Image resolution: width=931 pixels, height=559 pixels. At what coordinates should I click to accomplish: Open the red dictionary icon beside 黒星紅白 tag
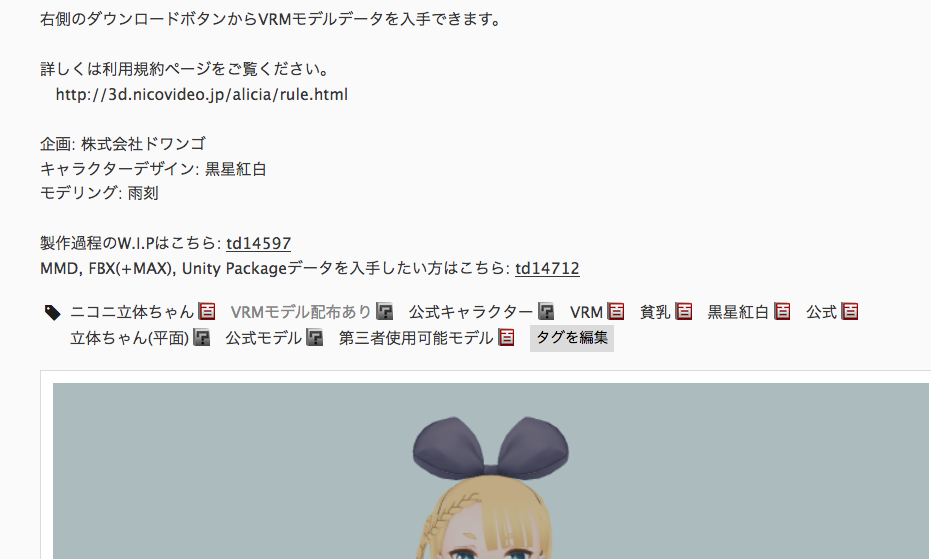pos(782,311)
